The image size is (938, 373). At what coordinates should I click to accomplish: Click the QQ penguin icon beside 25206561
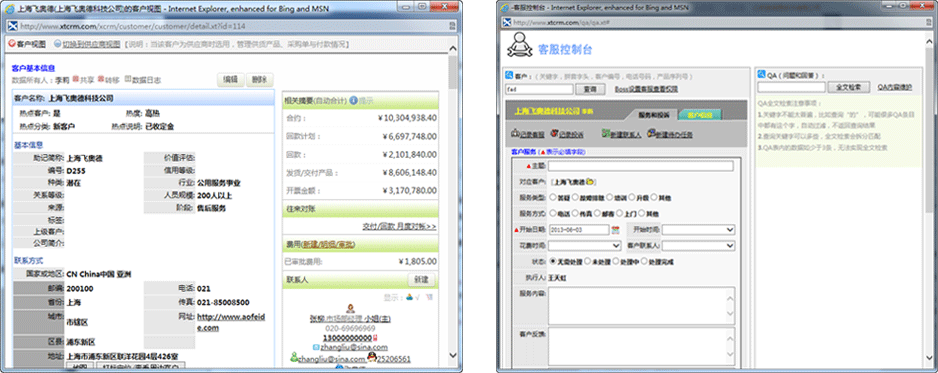point(372,358)
